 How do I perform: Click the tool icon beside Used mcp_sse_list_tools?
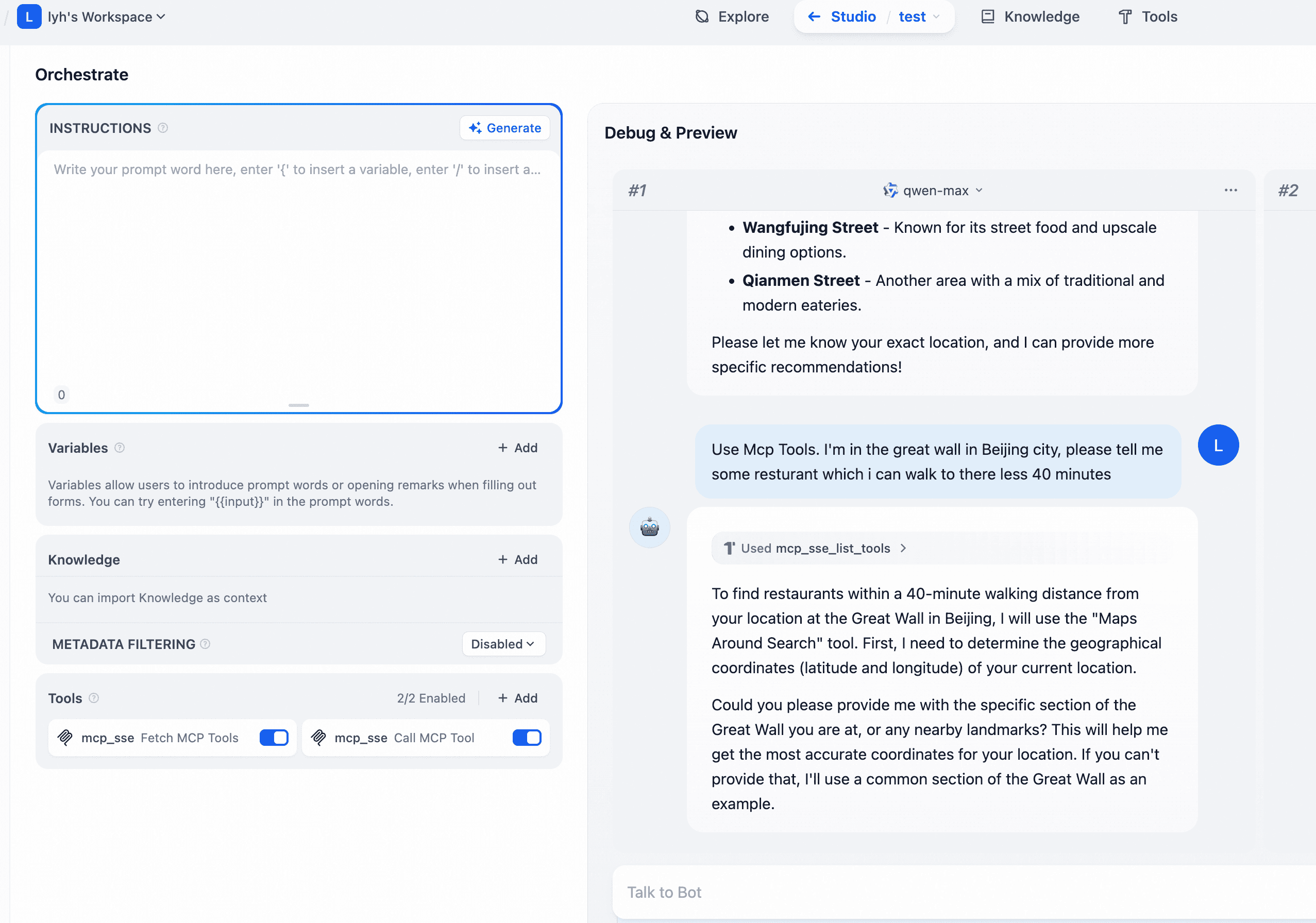point(729,549)
